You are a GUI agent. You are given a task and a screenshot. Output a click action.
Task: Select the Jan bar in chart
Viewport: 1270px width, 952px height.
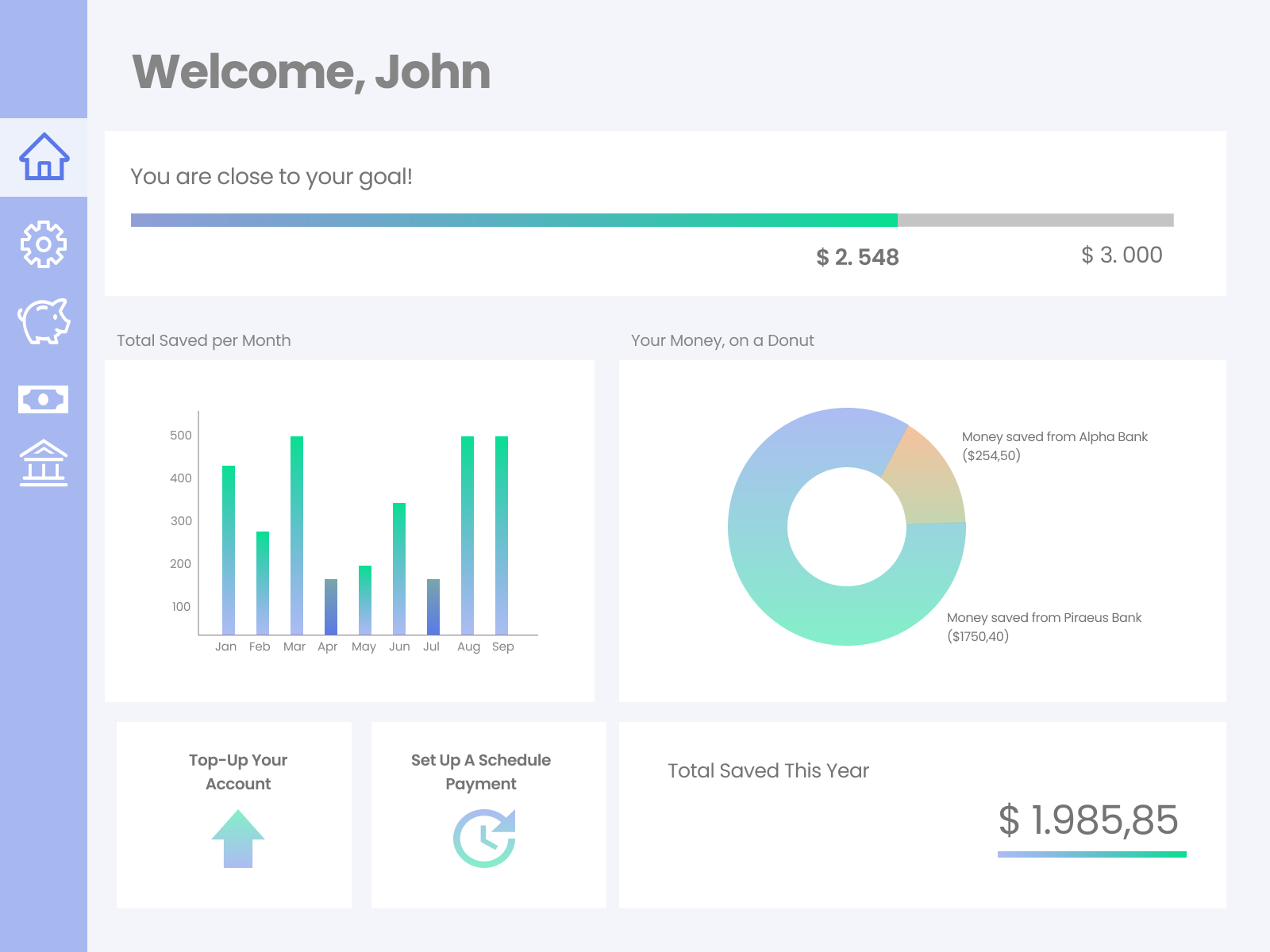[x=229, y=551]
